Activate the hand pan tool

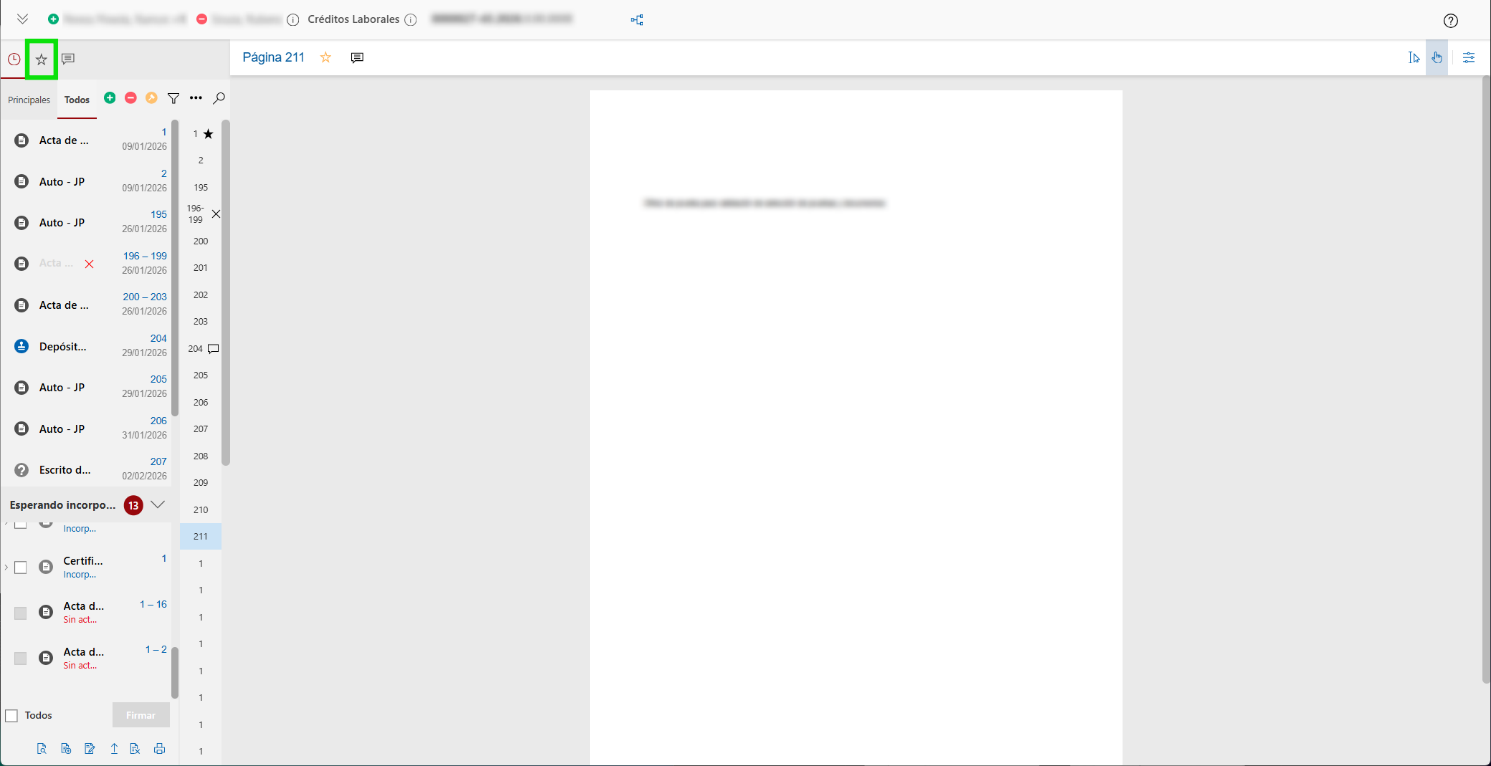[1436, 58]
